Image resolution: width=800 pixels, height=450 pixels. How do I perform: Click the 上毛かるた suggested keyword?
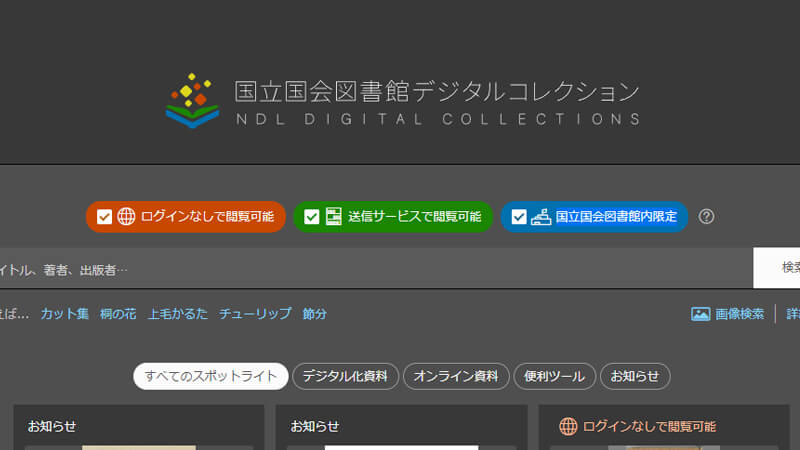(178, 313)
